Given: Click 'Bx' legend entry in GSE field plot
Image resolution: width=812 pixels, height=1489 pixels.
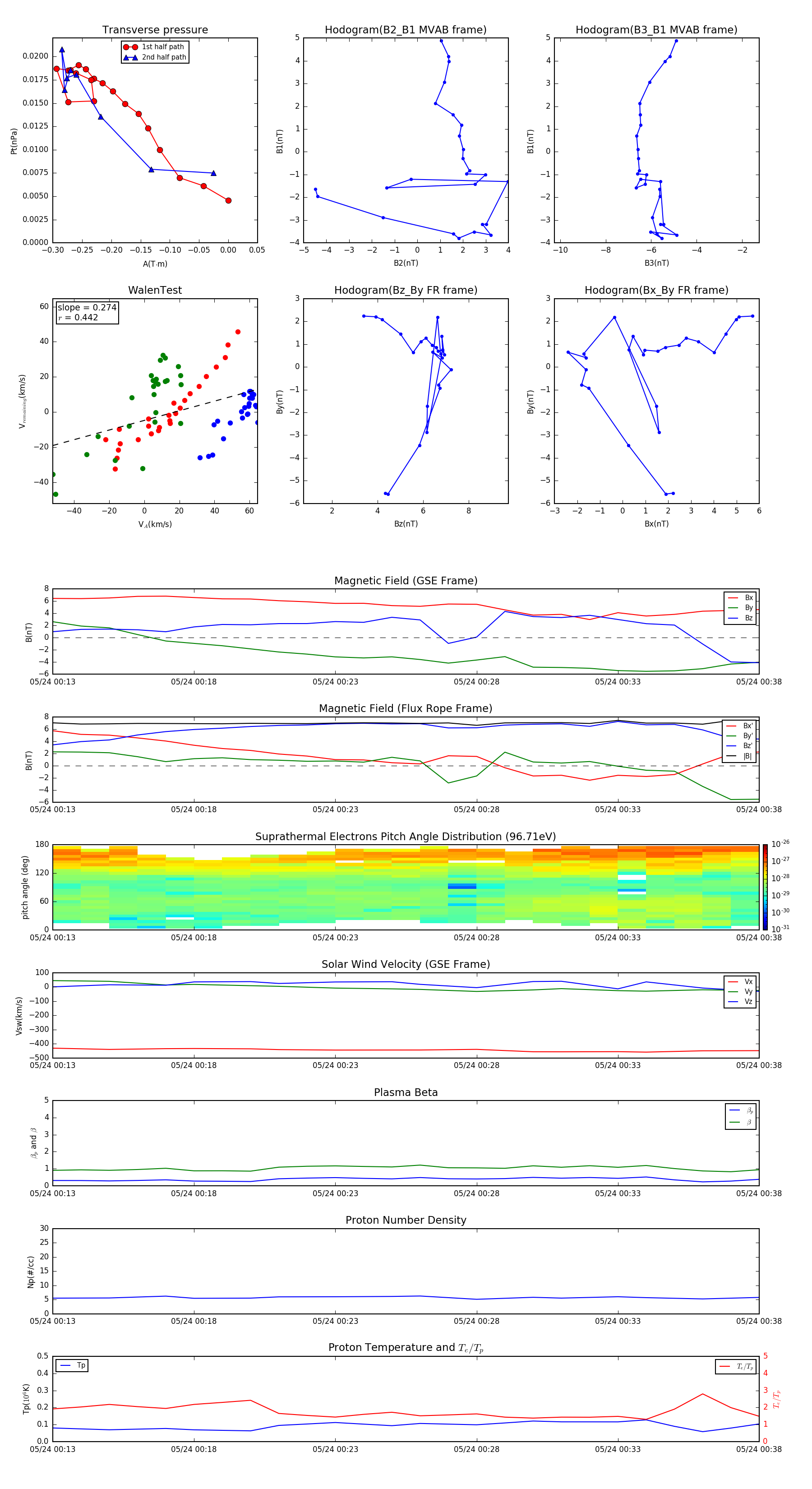Looking at the screenshot, I should (740, 598).
